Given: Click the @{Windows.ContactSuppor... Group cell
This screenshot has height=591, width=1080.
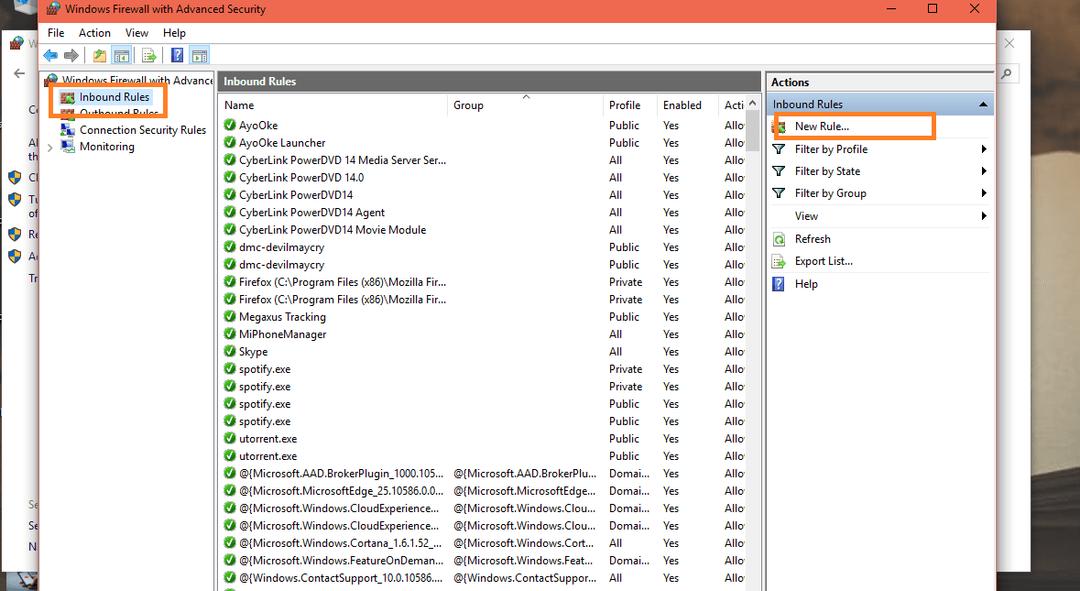Looking at the screenshot, I should (525, 577).
